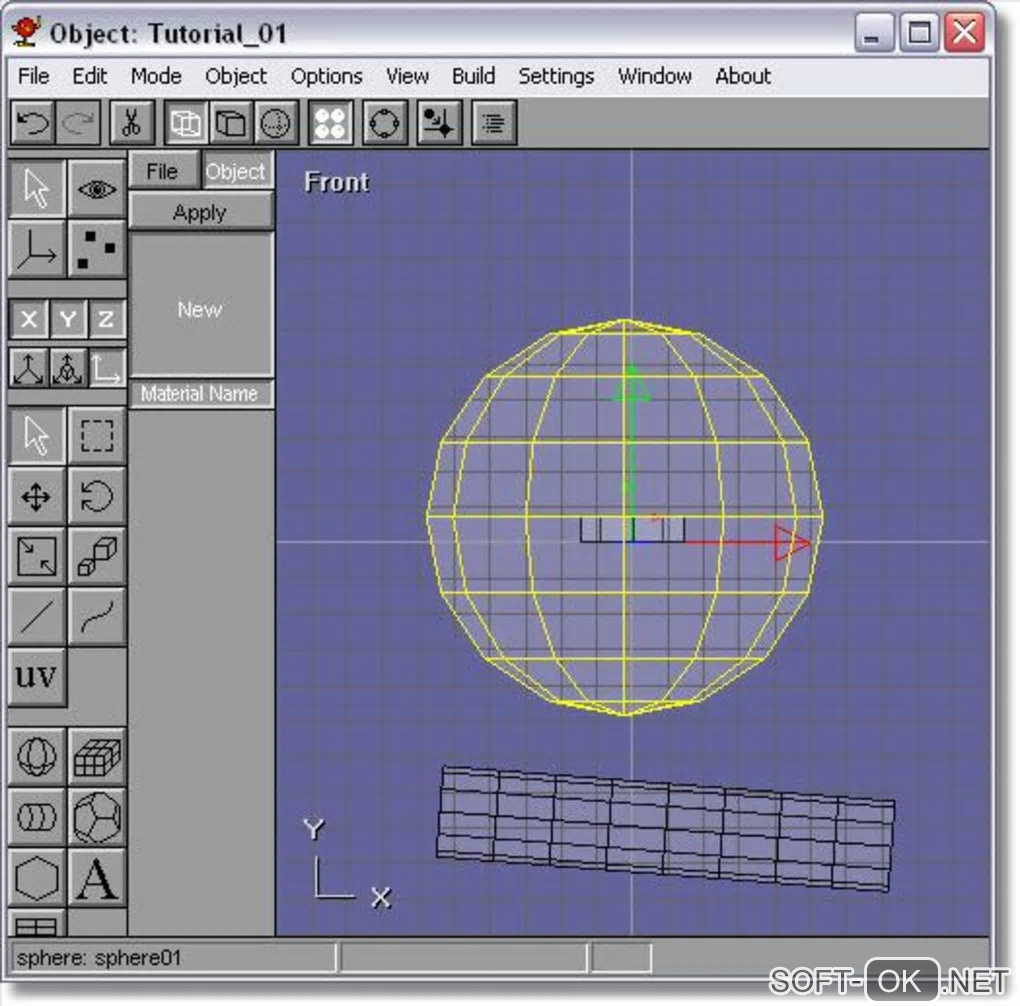Create a Cylinder primitive

point(37,817)
